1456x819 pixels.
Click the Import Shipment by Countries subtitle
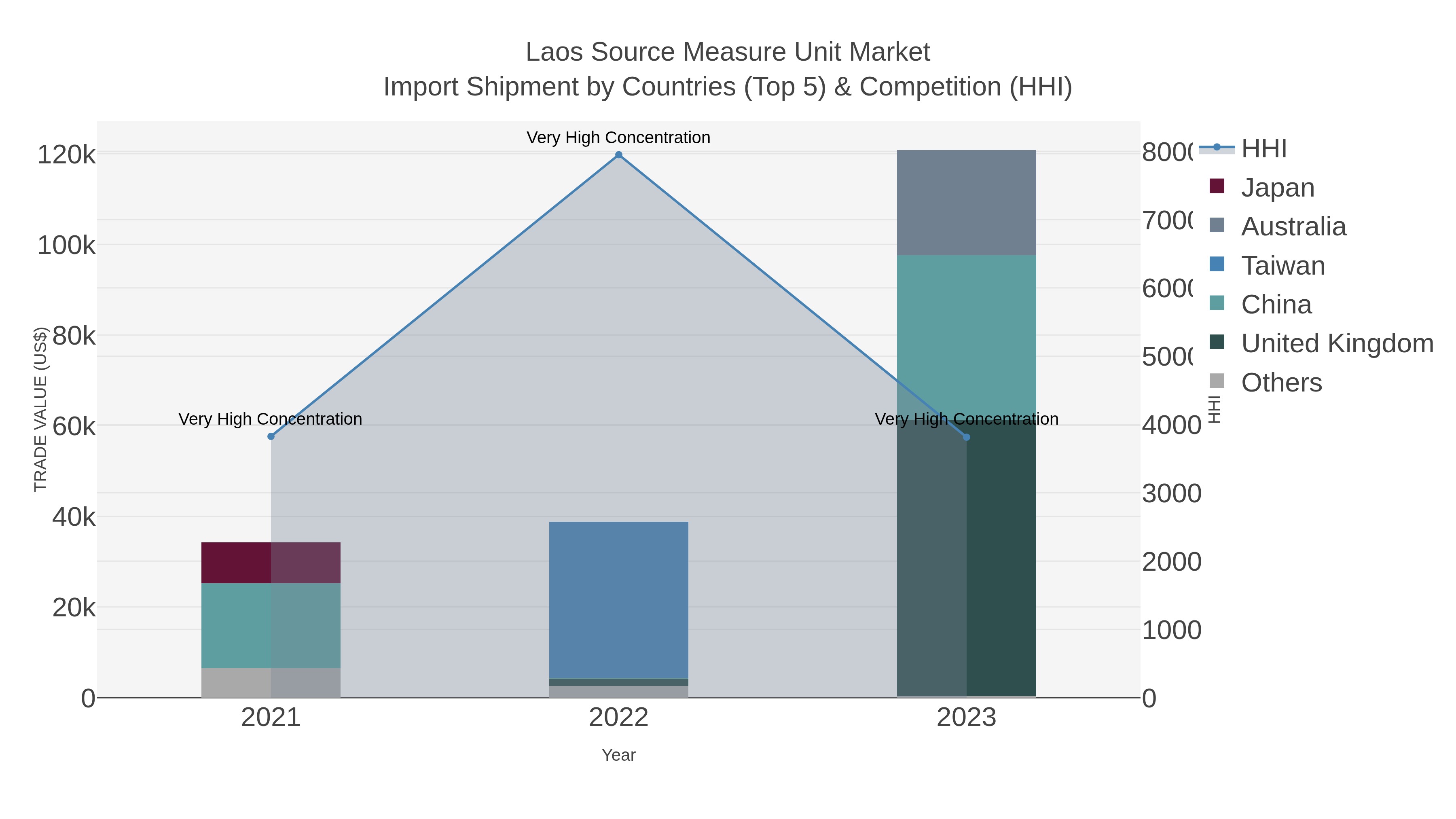728,87
